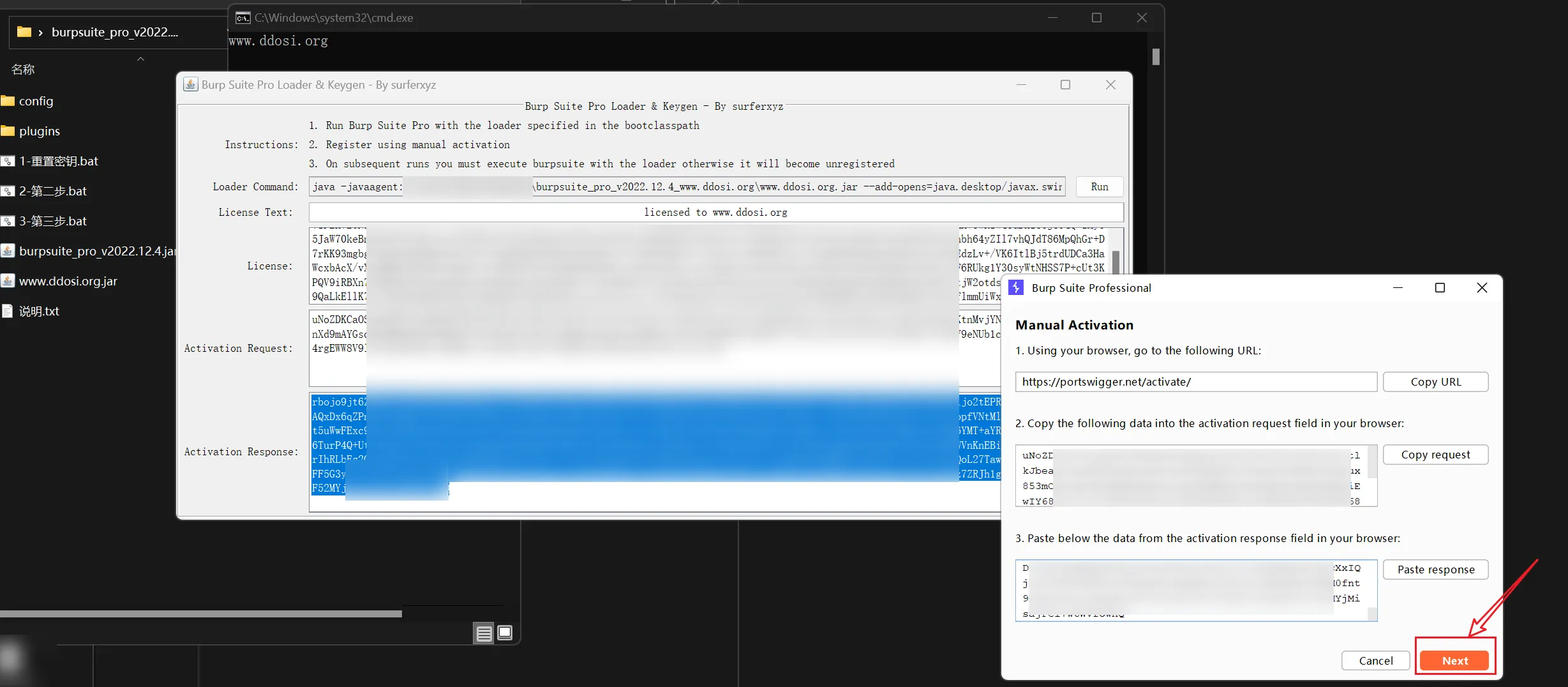Click into the Loader Command field
The width and height of the screenshot is (1568, 687).
pyautogui.click(x=687, y=186)
